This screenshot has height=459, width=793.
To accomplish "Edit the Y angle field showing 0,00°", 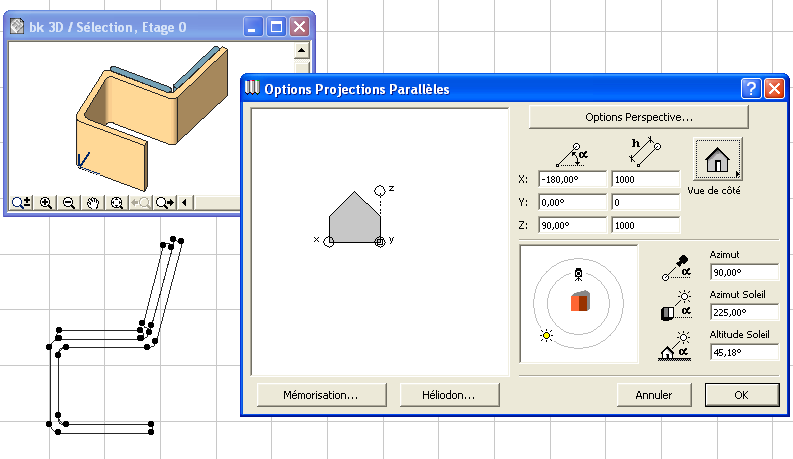I will tap(572, 203).
